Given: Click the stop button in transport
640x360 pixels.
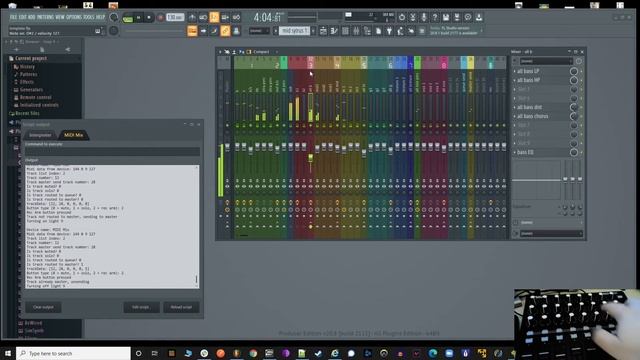Looking at the screenshot, I should tap(149, 17).
